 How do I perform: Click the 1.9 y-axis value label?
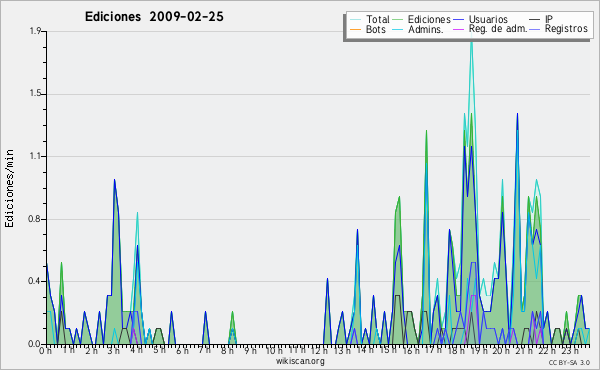pos(35,31)
